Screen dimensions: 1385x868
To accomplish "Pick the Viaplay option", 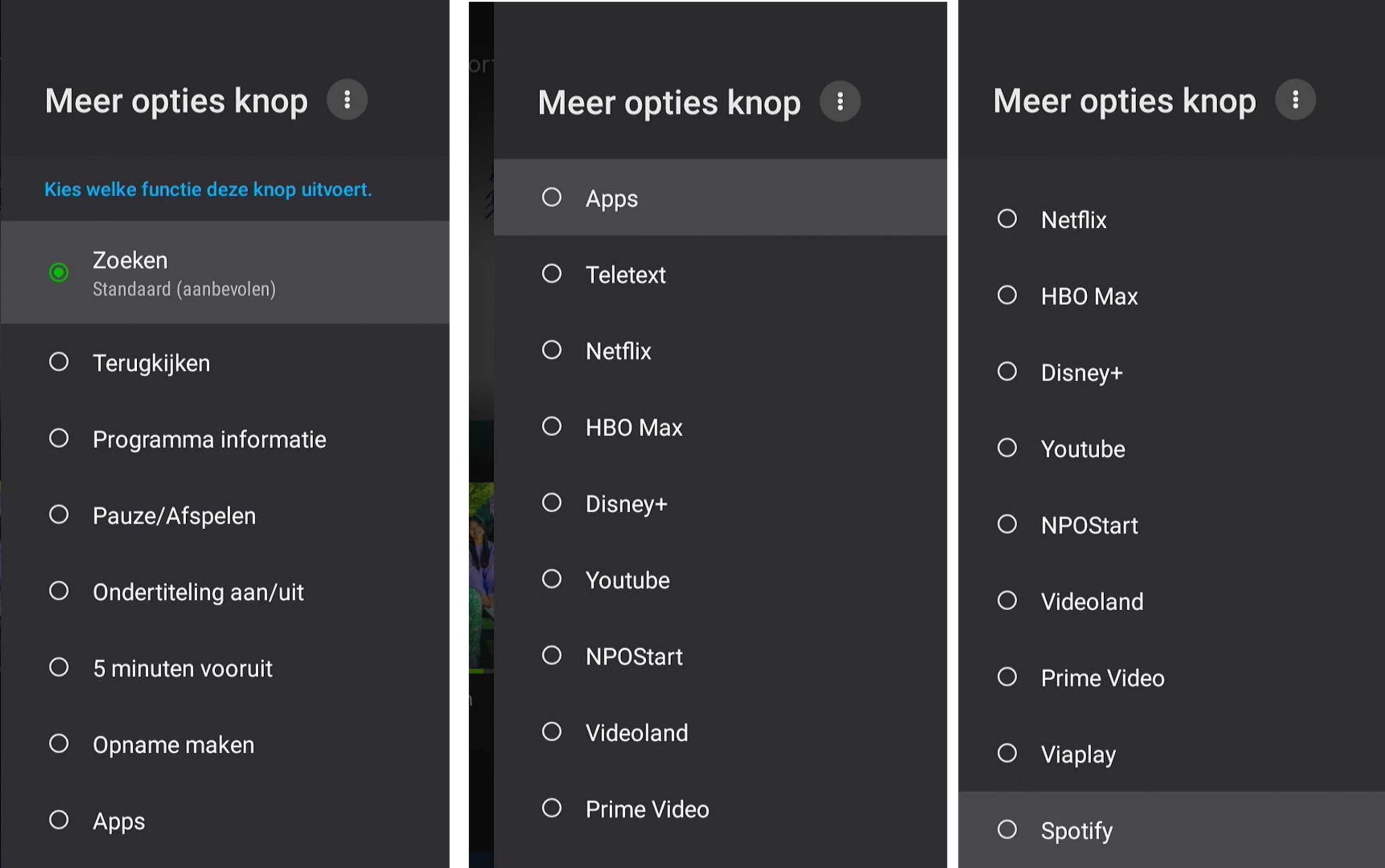I will click(x=1007, y=753).
